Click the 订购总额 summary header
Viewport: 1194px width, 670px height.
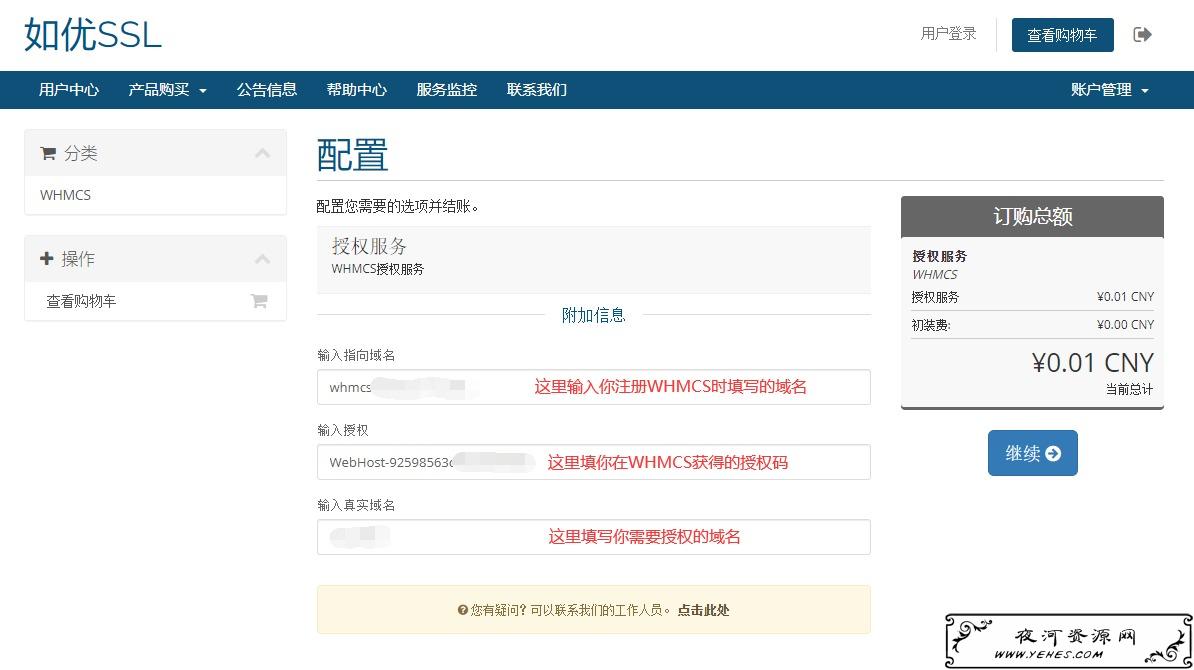1033,217
